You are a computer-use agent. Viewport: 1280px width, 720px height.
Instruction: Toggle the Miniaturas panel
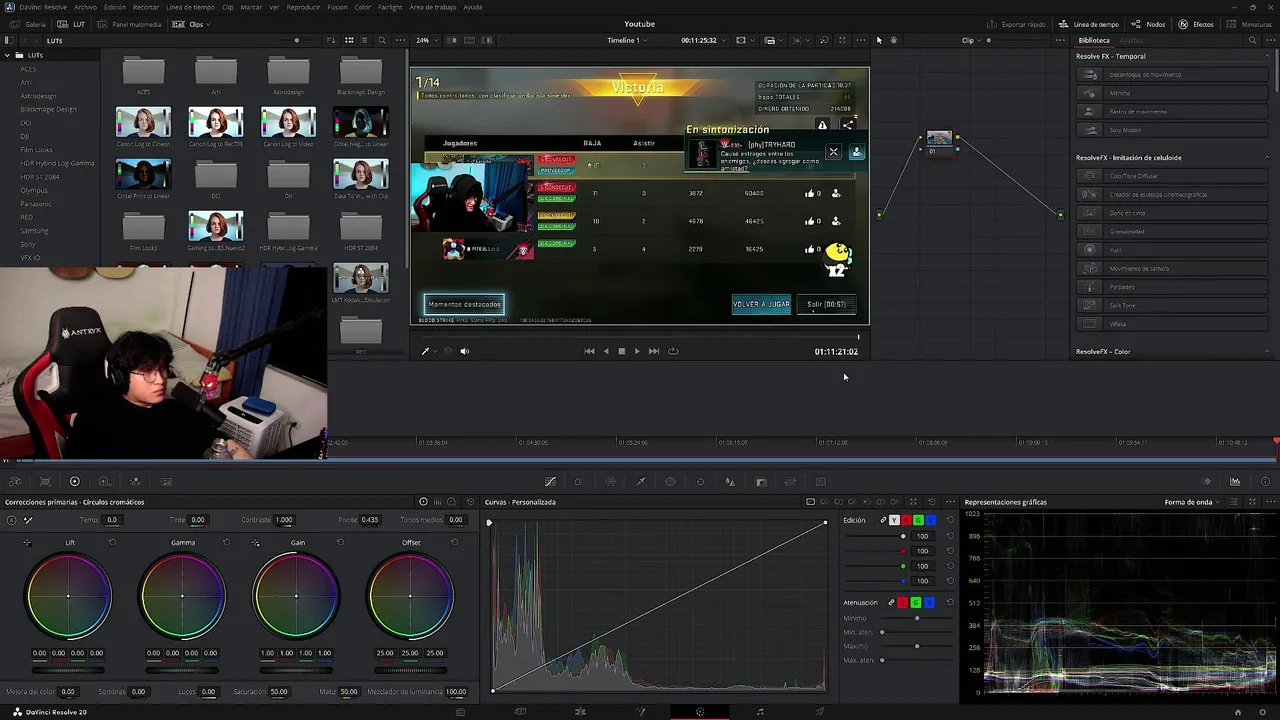point(1249,24)
